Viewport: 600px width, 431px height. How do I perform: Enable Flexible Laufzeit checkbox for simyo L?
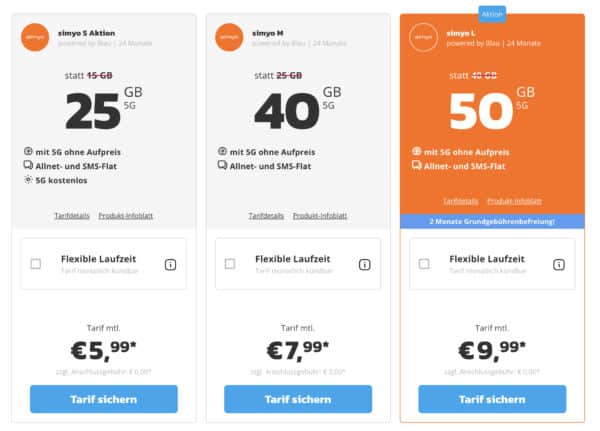pos(424,264)
